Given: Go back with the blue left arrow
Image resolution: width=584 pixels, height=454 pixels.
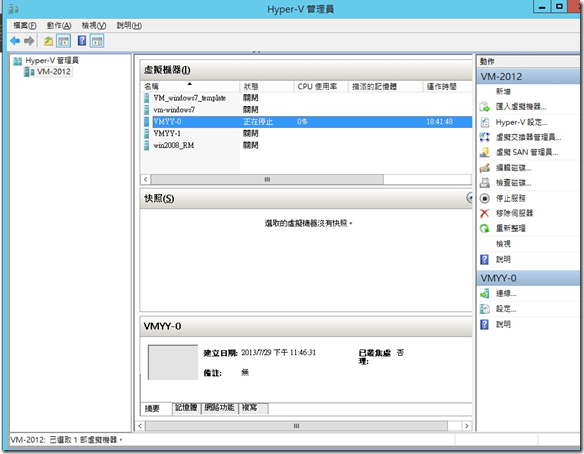Looking at the screenshot, I should point(15,41).
